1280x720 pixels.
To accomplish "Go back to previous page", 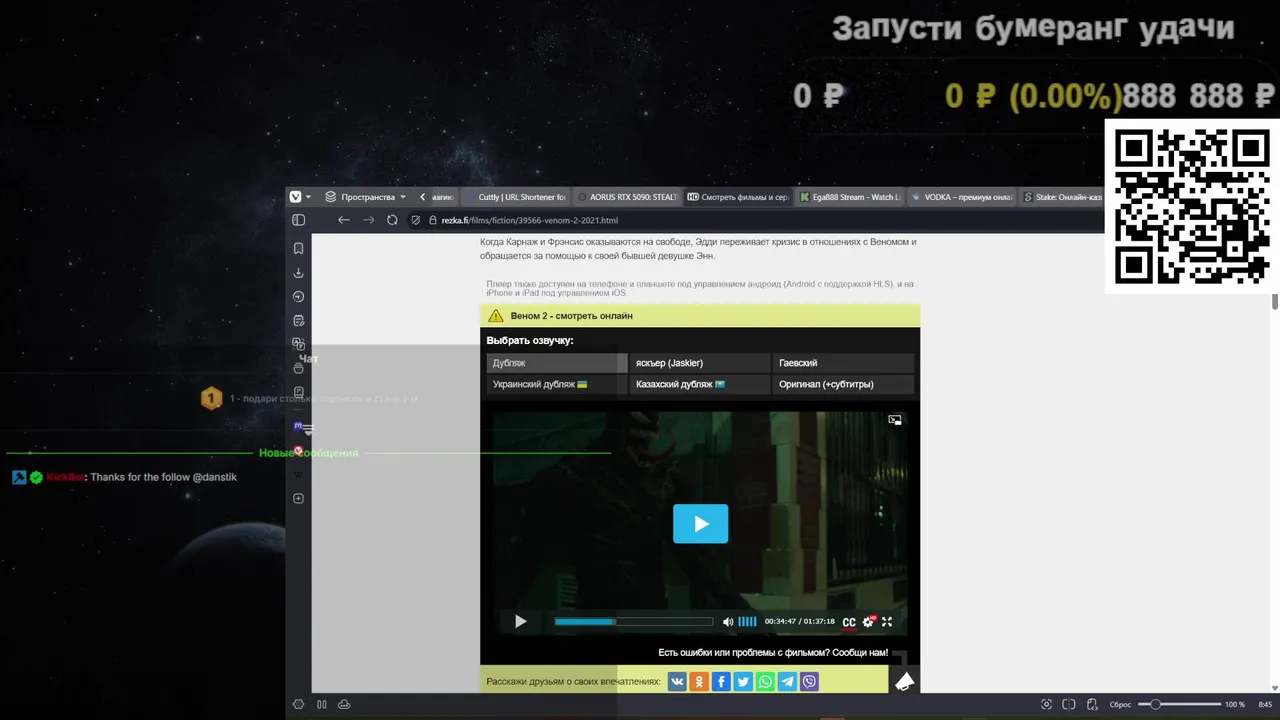I will click(x=344, y=220).
